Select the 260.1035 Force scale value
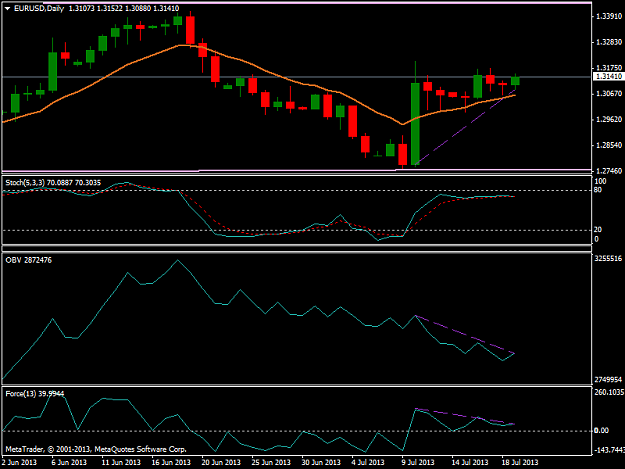This screenshot has height=469, width=625. point(609,392)
